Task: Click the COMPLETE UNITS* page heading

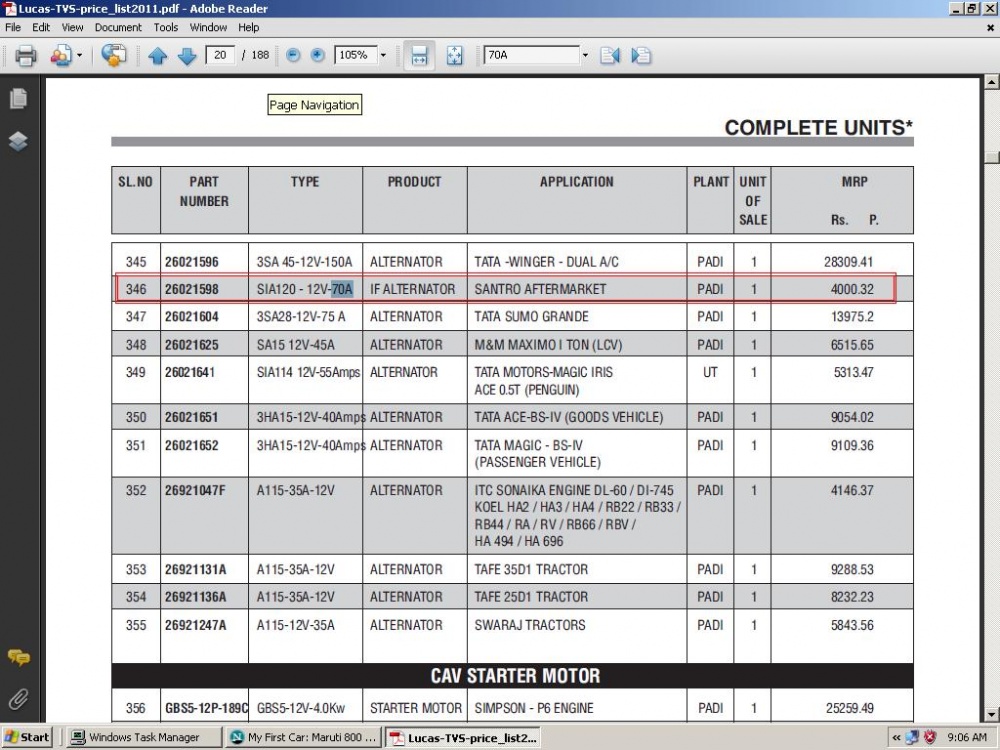Action: pyautogui.click(x=819, y=128)
